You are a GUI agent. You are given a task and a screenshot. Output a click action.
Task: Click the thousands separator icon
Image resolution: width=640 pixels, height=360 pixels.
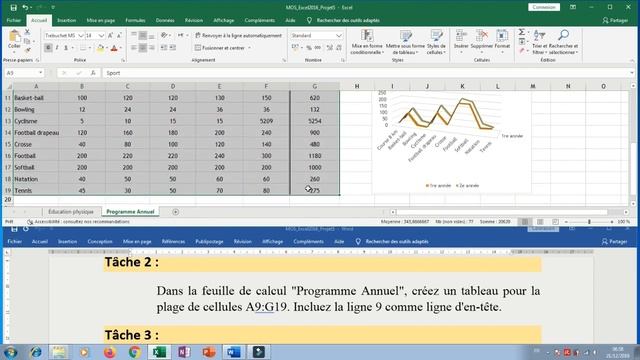(x=318, y=48)
